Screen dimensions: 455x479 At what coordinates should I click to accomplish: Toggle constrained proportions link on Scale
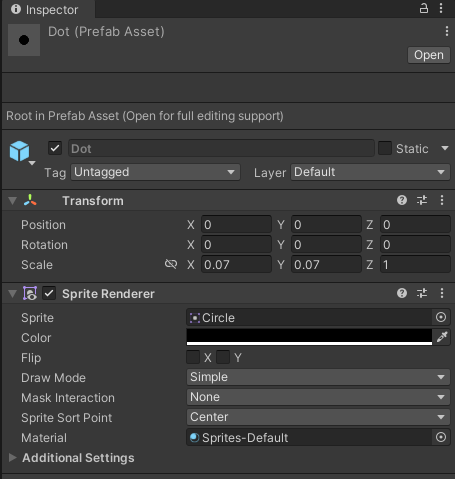(x=171, y=264)
